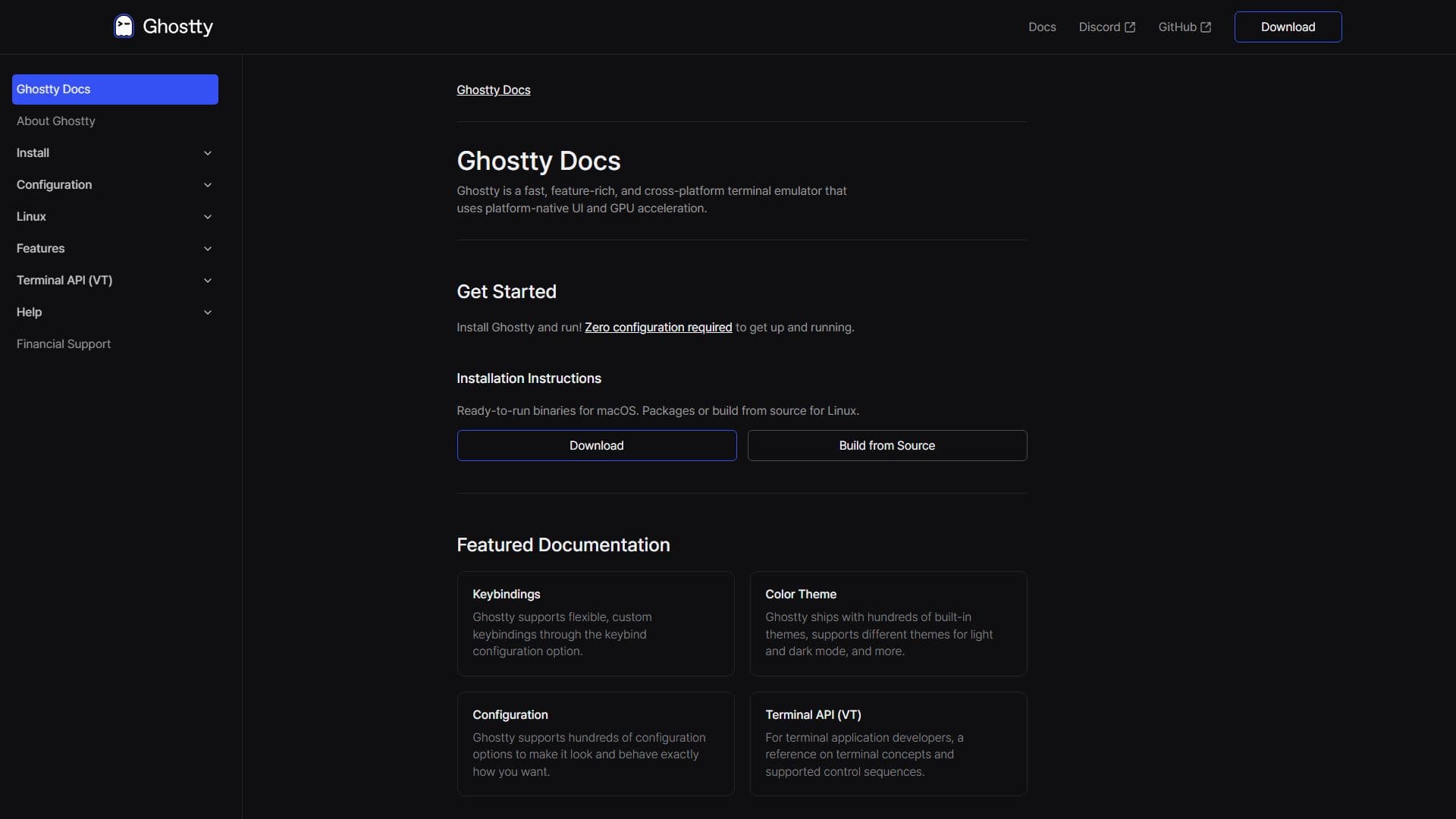Open About Ghostty in the sidebar
1456x819 pixels.
(x=56, y=121)
